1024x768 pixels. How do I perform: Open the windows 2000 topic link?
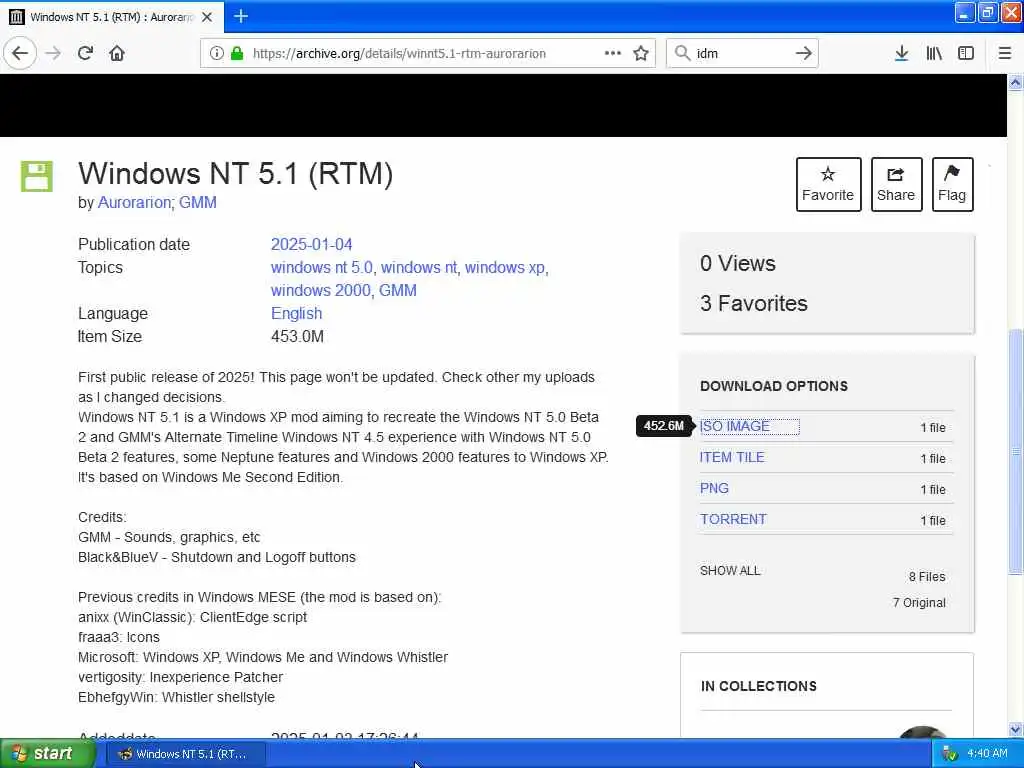click(x=321, y=290)
